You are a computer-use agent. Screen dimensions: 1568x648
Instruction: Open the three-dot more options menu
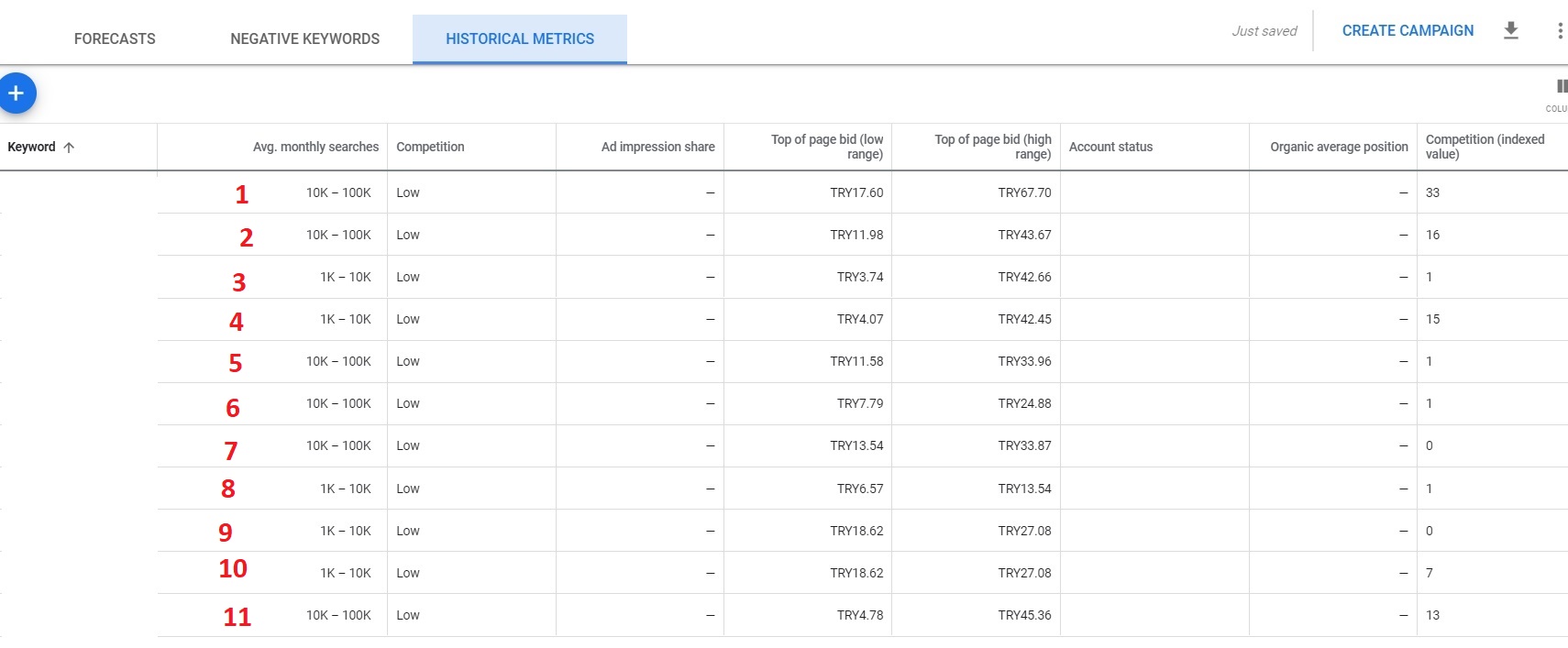[x=1560, y=30]
